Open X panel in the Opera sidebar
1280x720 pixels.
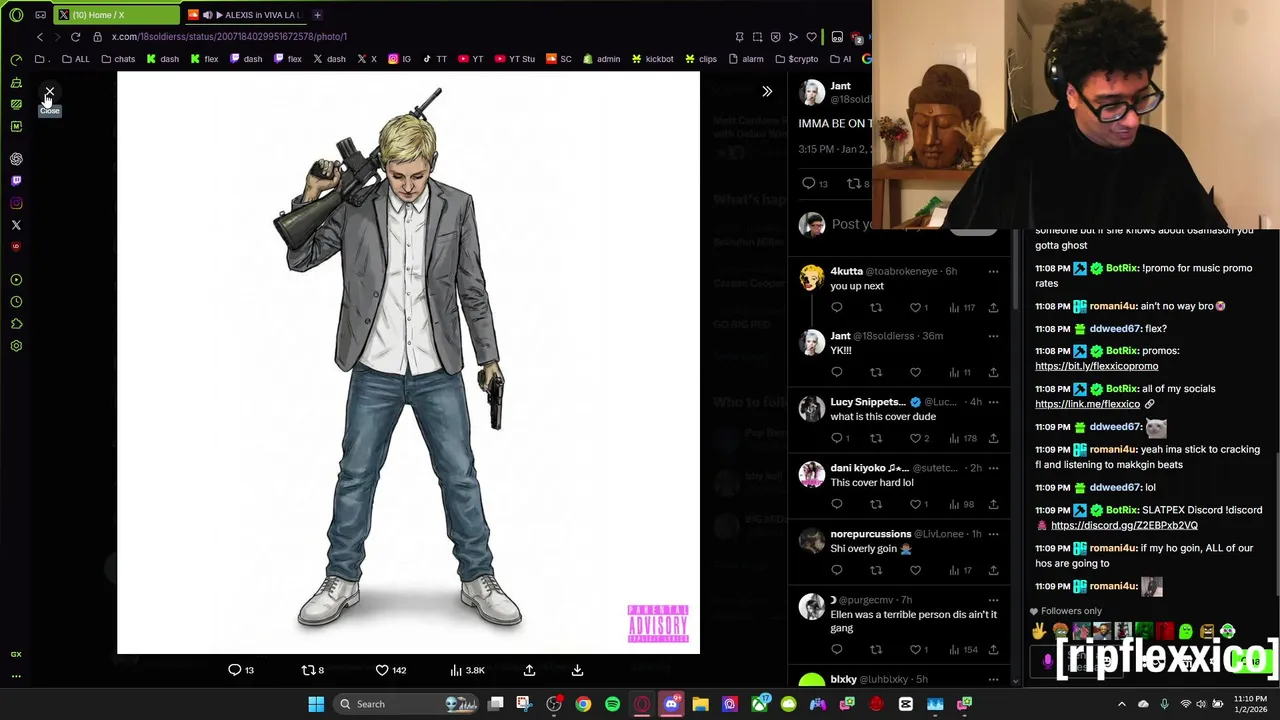16,225
